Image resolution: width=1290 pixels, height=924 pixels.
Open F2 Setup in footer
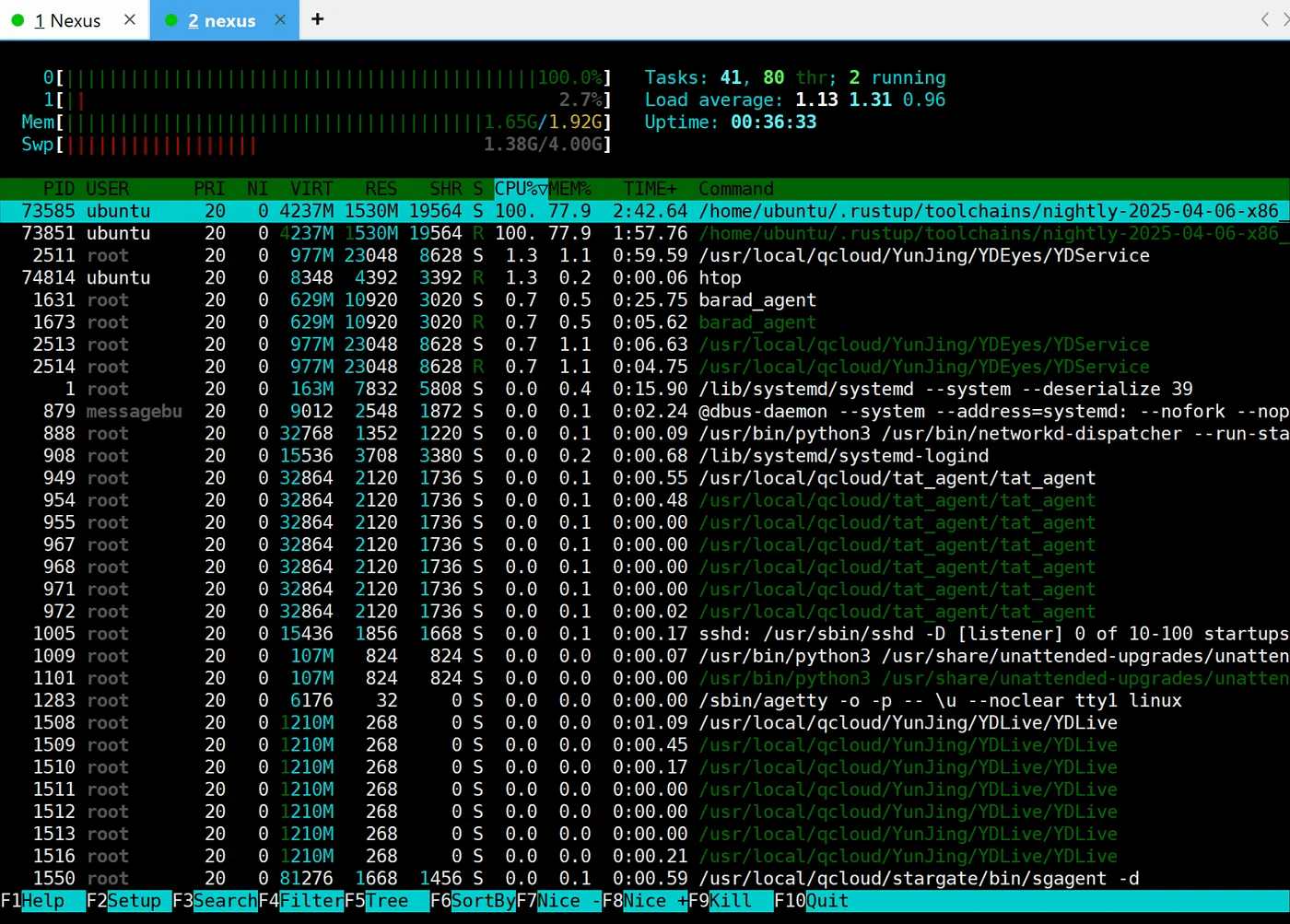tap(129, 901)
